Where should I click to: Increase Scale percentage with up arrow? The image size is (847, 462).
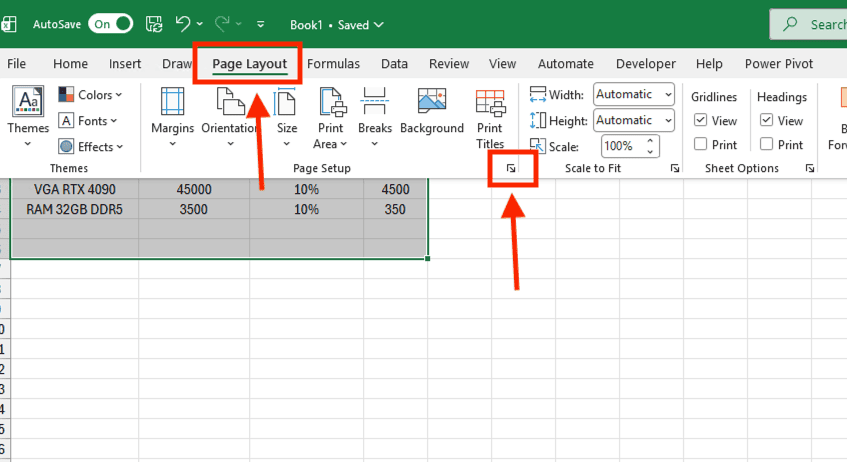(650, 140)
